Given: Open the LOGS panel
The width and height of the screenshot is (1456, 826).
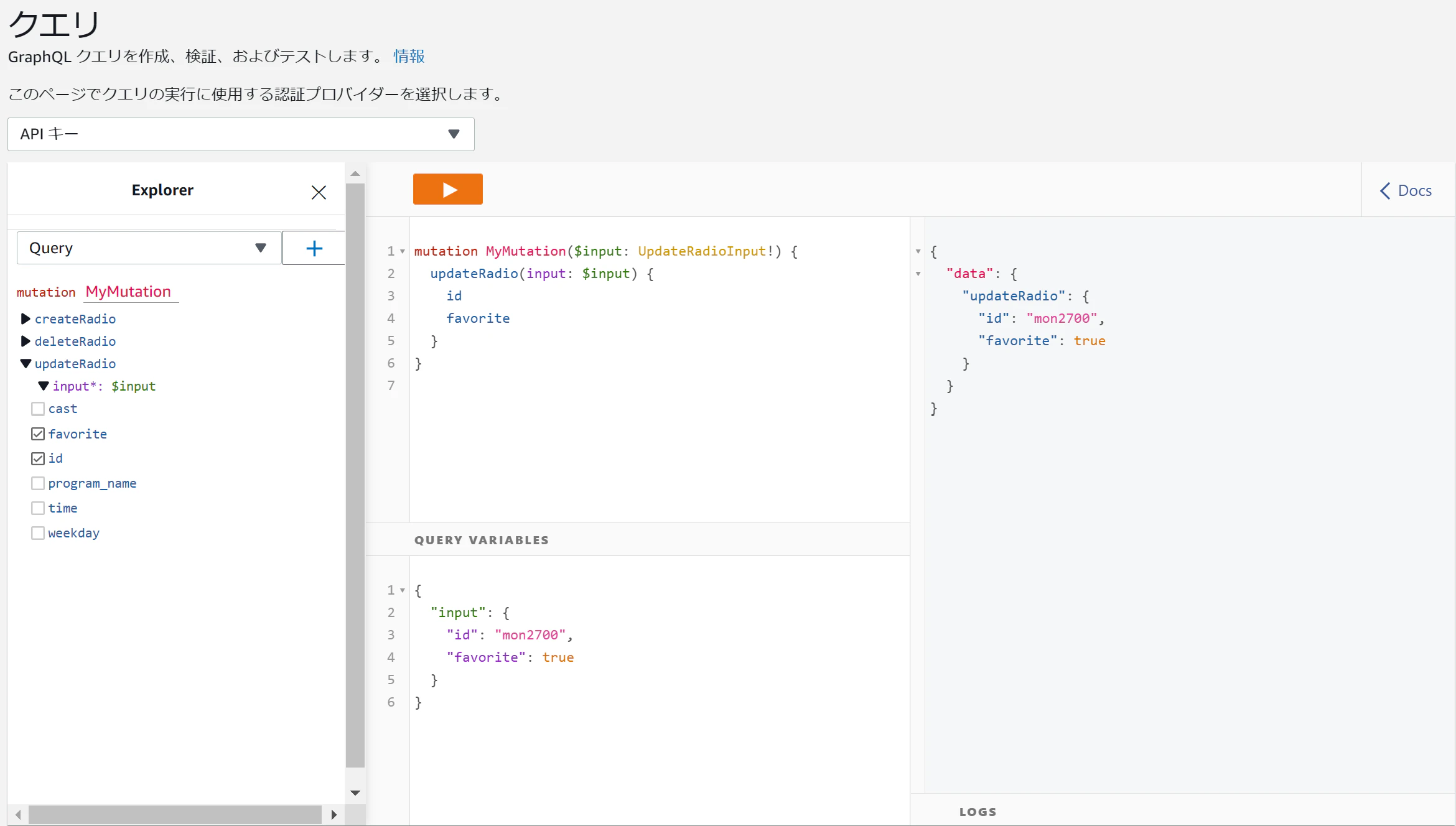Looking at the screenshot, I should click(978, 812).
